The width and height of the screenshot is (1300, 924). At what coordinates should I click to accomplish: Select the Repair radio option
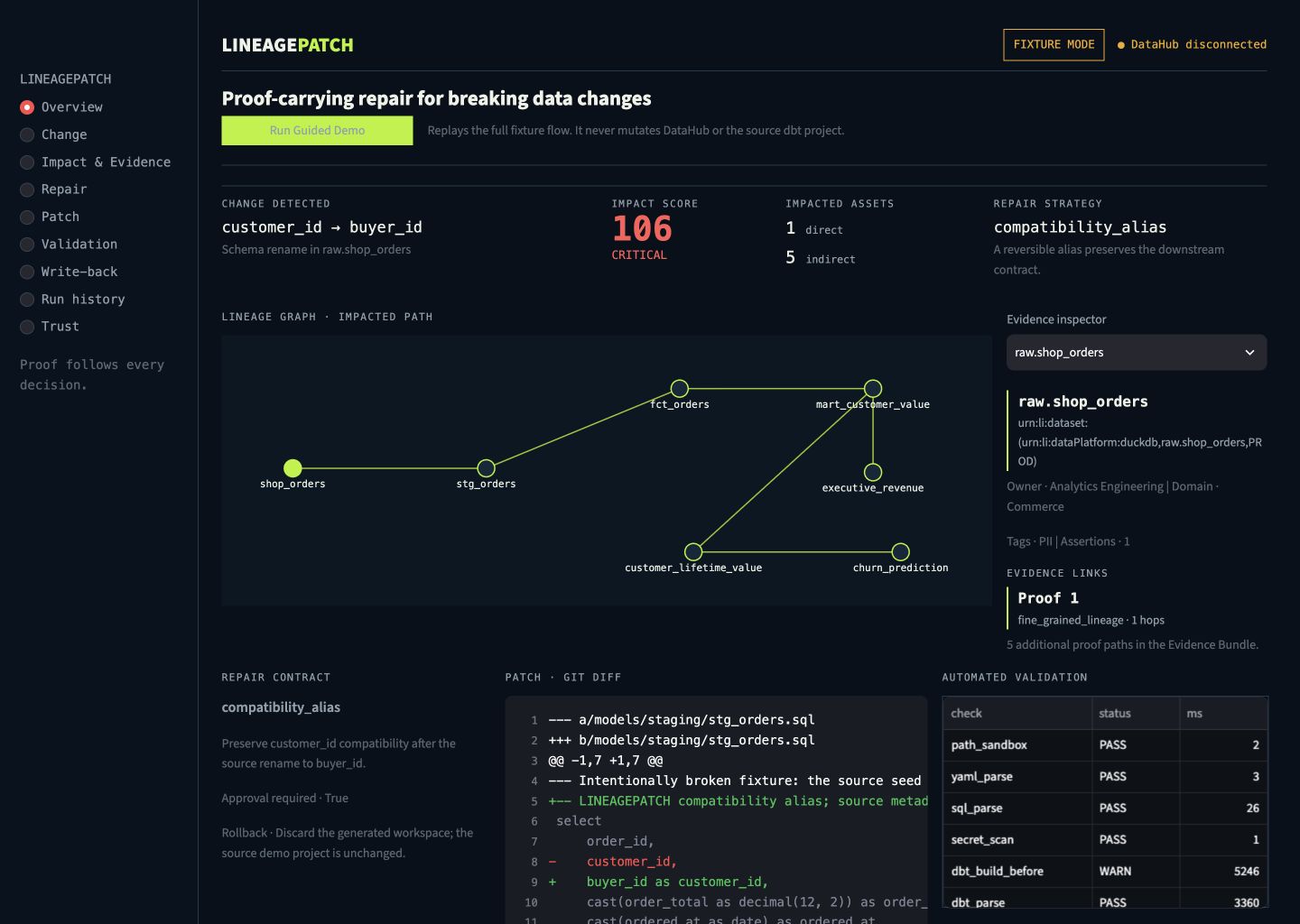[54, 189]
